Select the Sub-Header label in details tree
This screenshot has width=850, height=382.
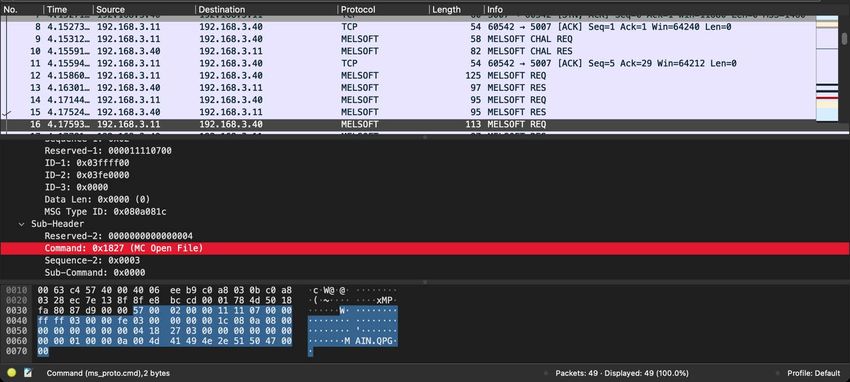pos(57,224)
